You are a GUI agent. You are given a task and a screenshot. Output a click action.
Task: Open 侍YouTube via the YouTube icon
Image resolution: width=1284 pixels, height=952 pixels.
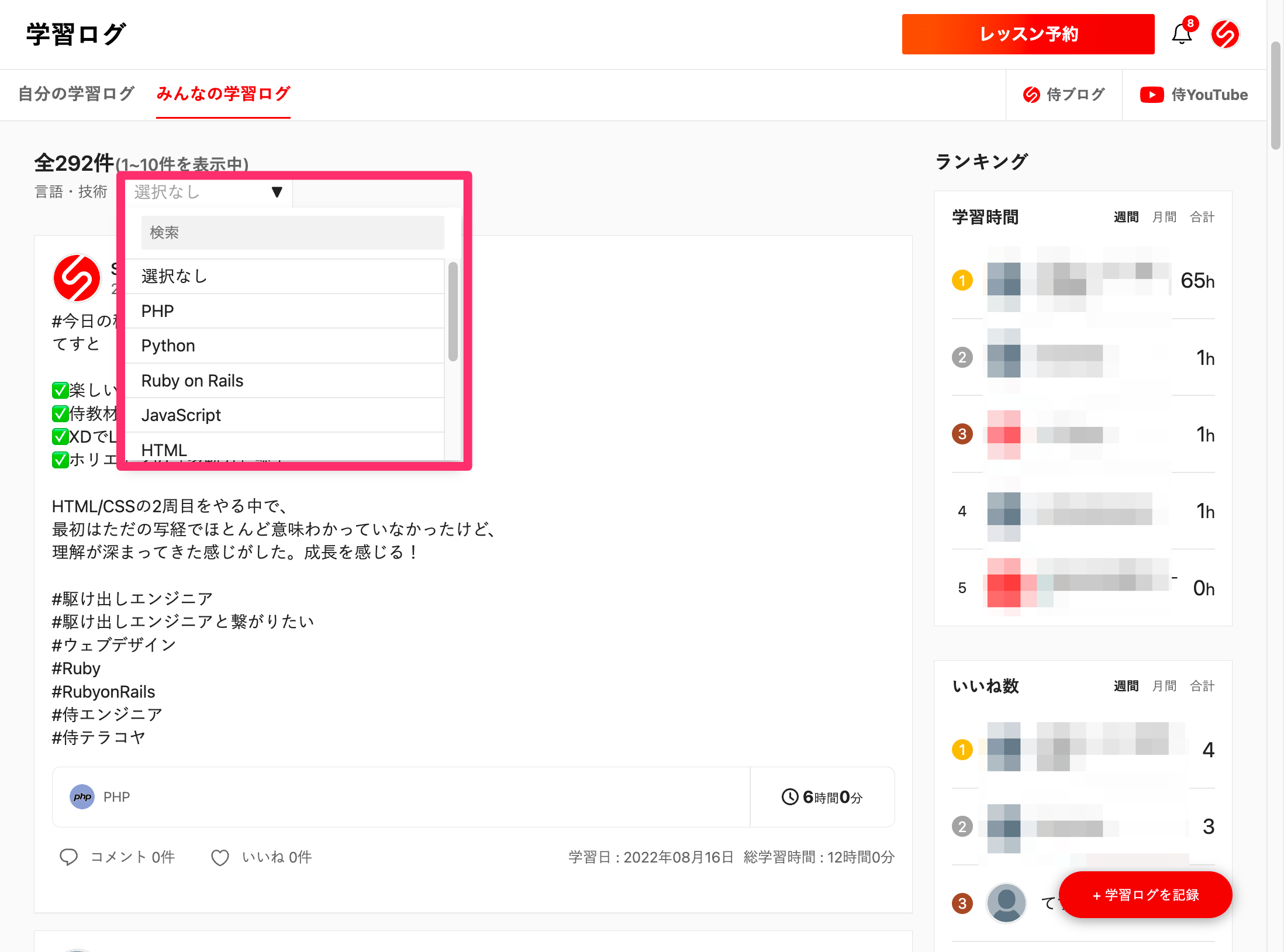click(1151, 95)
